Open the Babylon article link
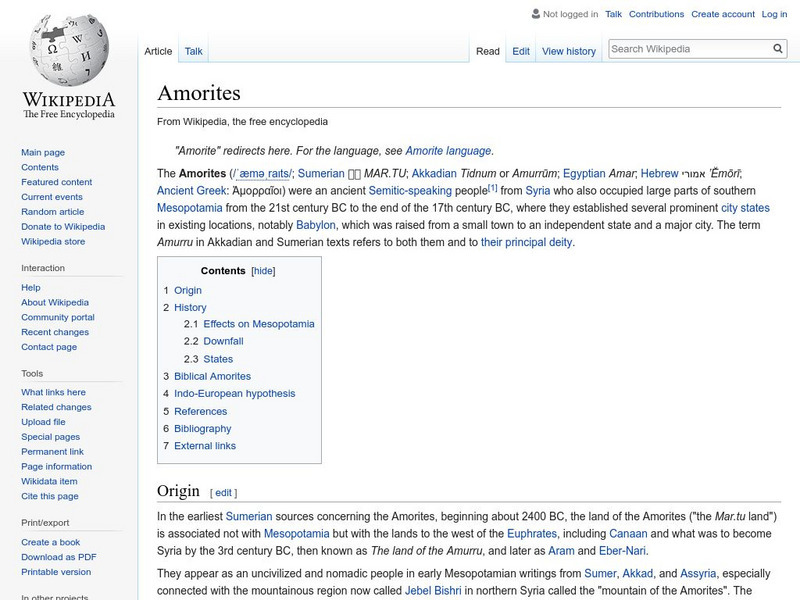This screenshot has width=800, height=600. pos(318,225)
